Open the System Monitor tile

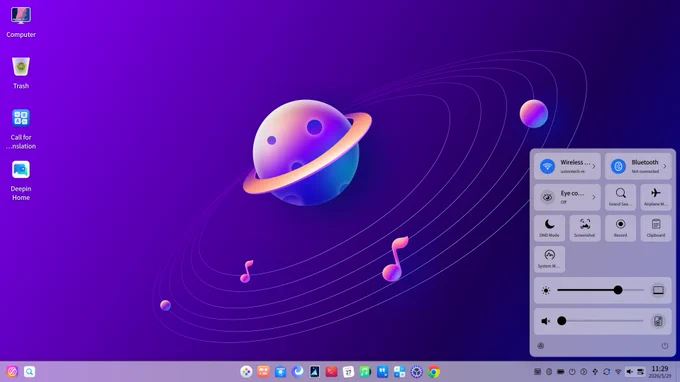point(549,259)
